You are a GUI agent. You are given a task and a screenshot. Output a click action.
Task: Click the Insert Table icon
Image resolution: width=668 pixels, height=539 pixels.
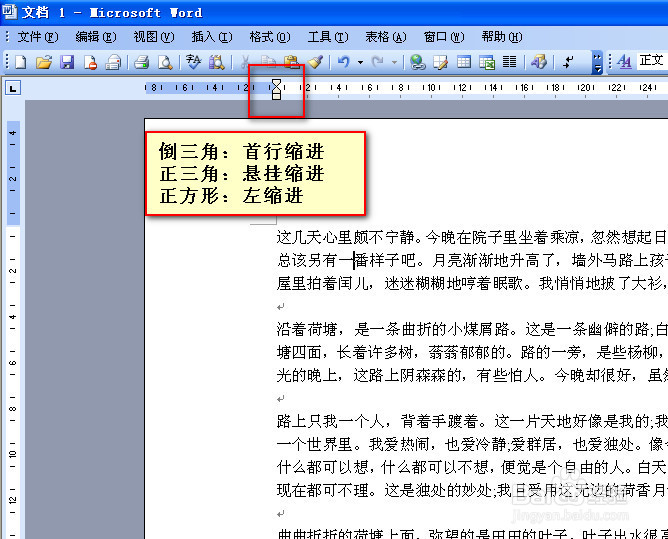tap(464, 62)
